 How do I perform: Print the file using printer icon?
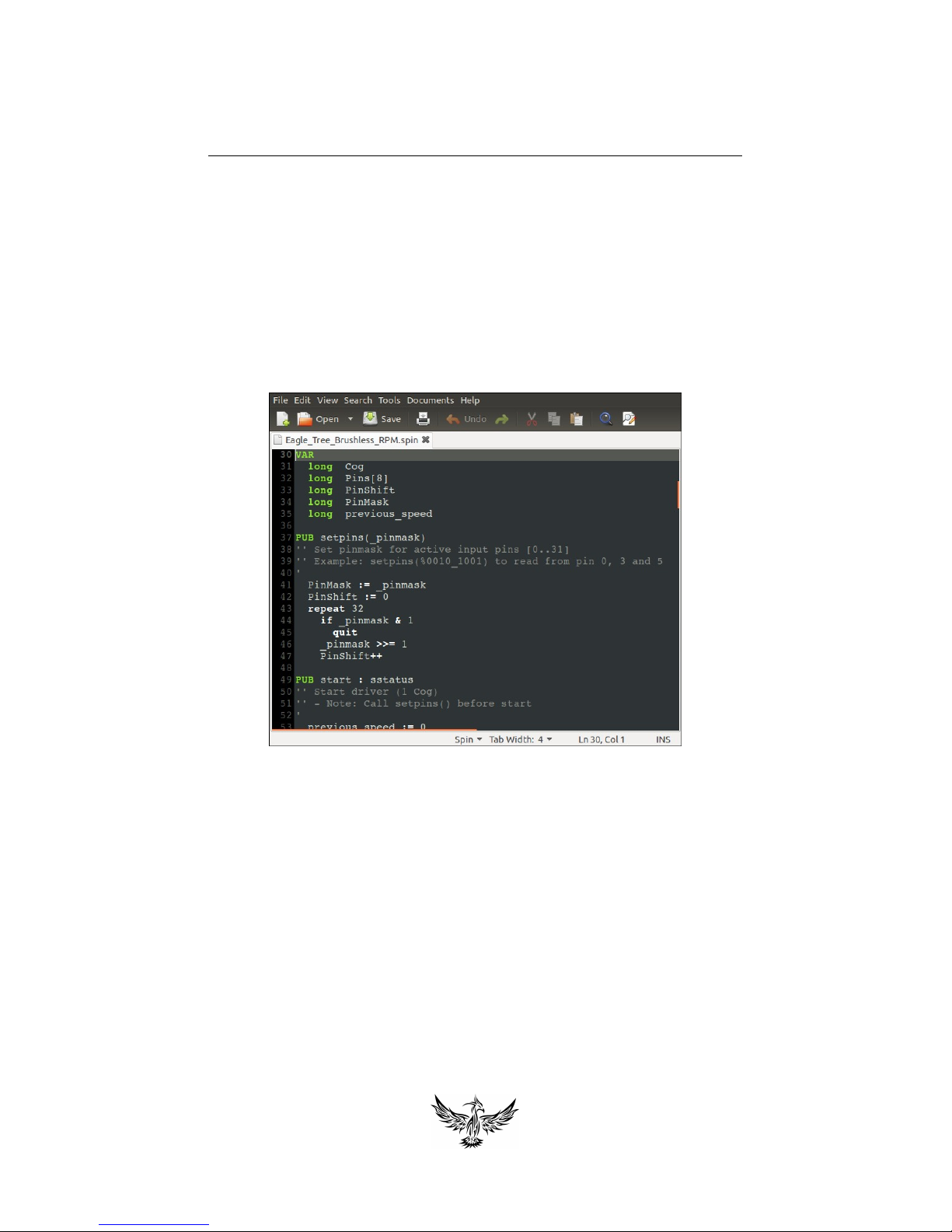point(423,419)
